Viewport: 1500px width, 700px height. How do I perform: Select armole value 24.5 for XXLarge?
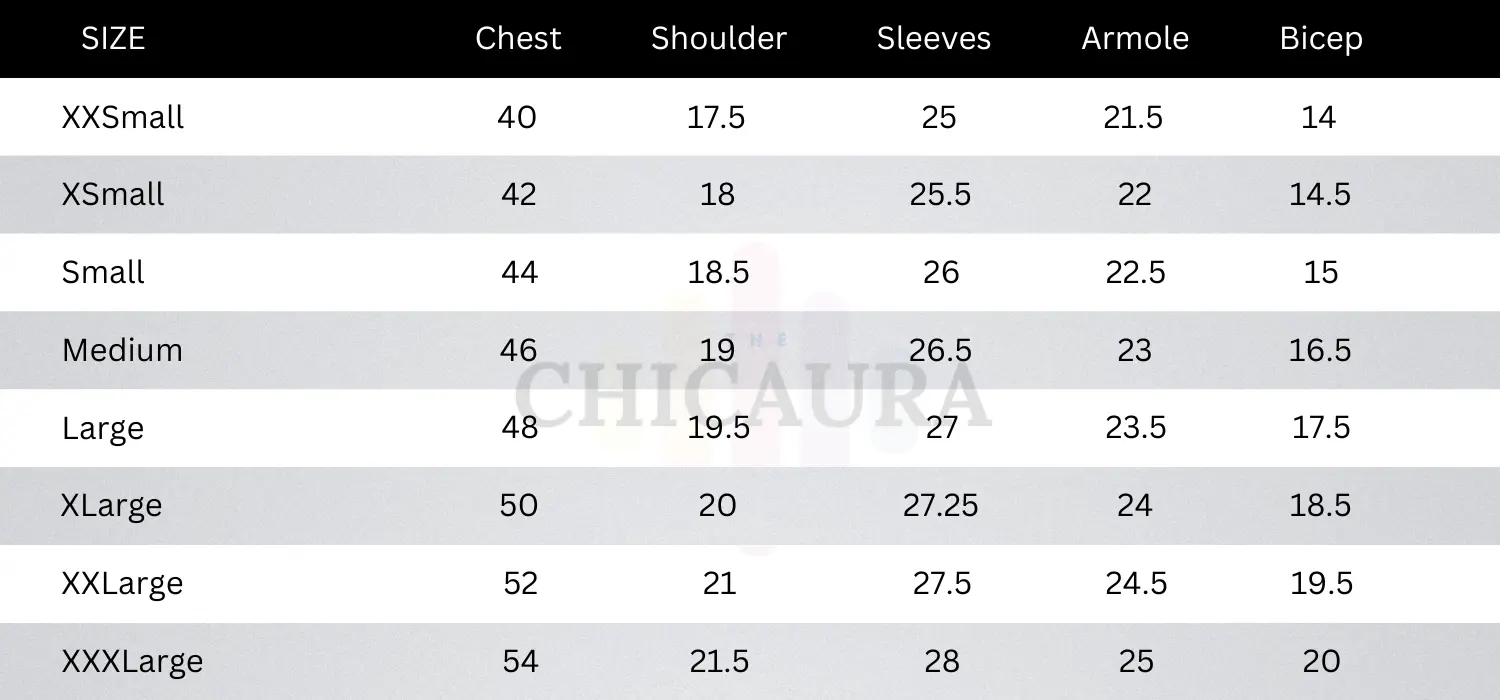click(1136, 583)
